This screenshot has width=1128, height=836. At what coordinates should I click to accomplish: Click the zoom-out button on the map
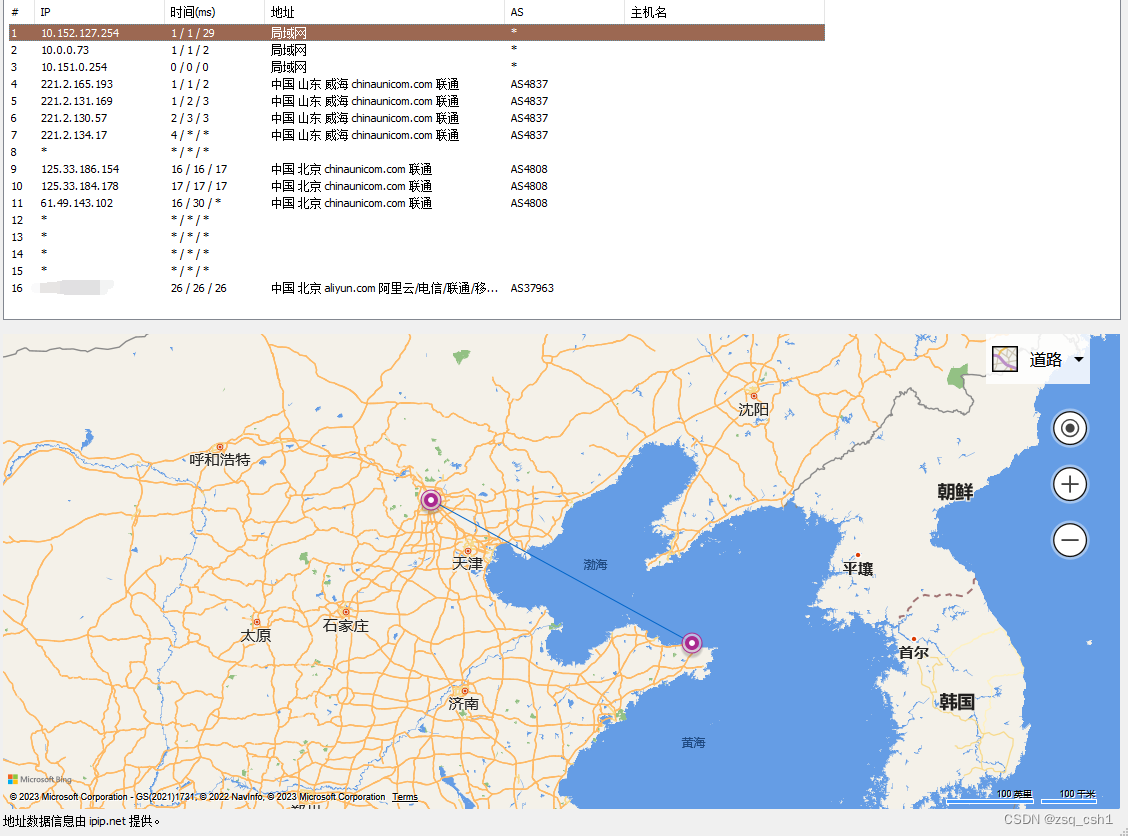1069,540
